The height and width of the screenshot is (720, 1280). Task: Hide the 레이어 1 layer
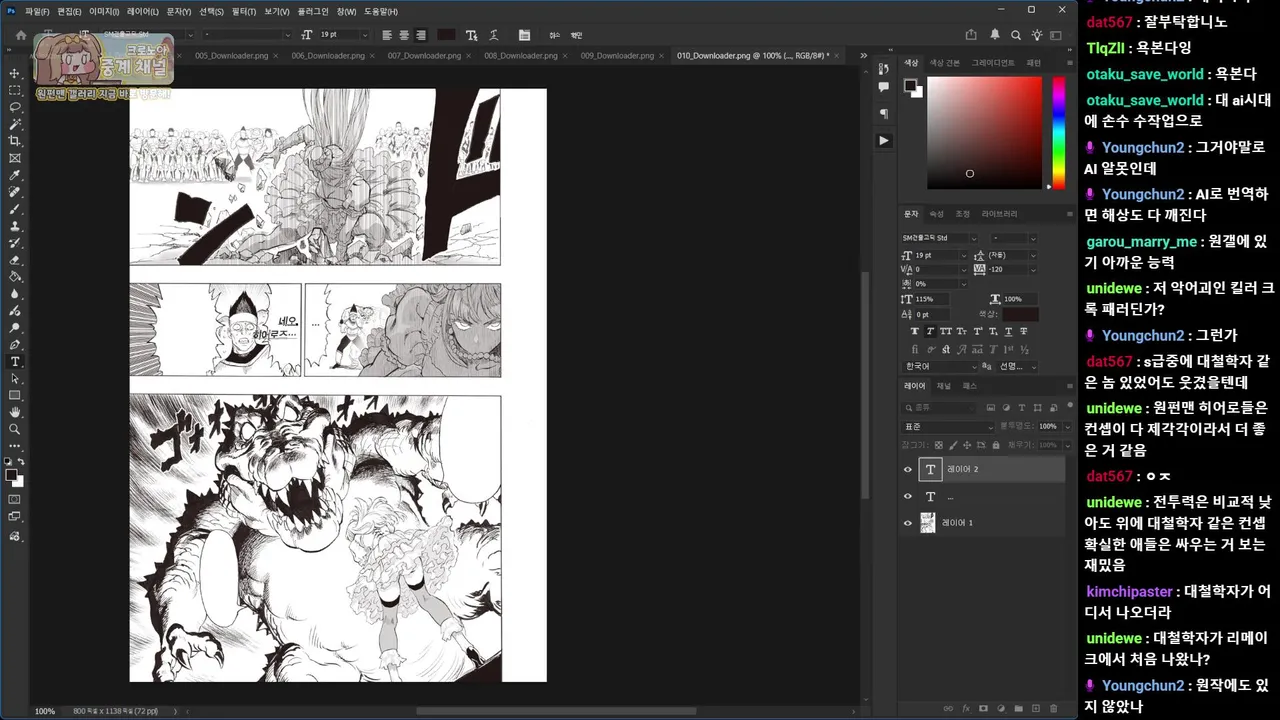[x=908, y=523]
